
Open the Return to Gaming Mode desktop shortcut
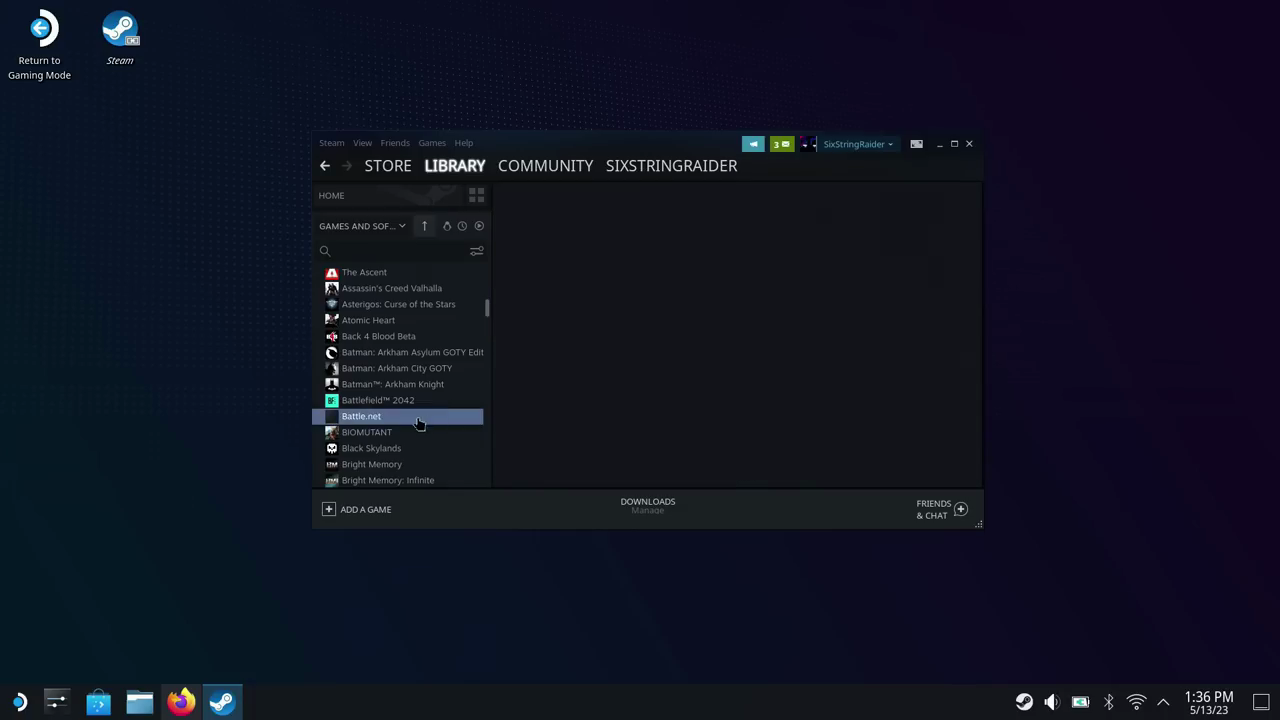(40, 45)
